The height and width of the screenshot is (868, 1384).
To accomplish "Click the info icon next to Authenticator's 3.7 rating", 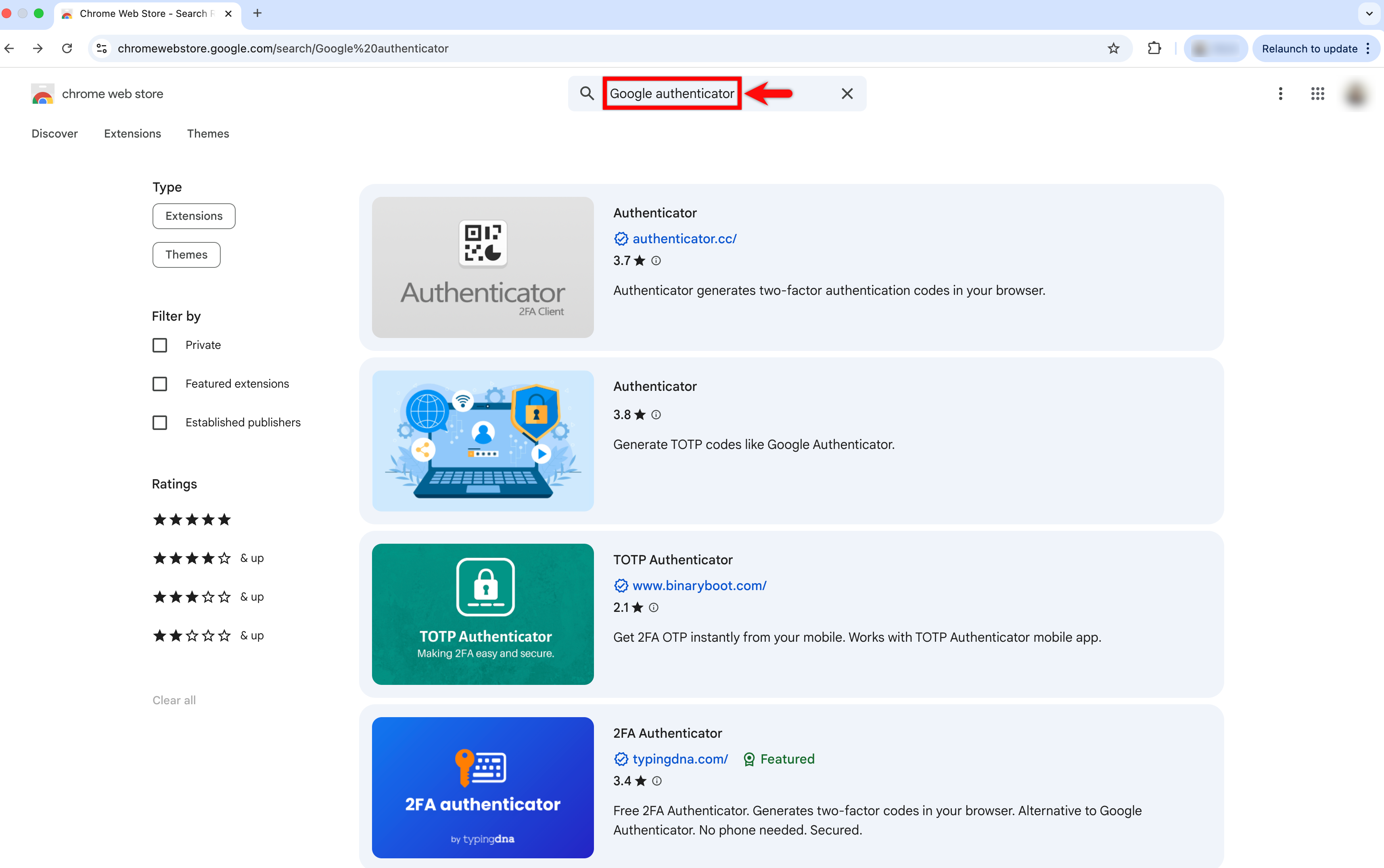I will 656,261.
